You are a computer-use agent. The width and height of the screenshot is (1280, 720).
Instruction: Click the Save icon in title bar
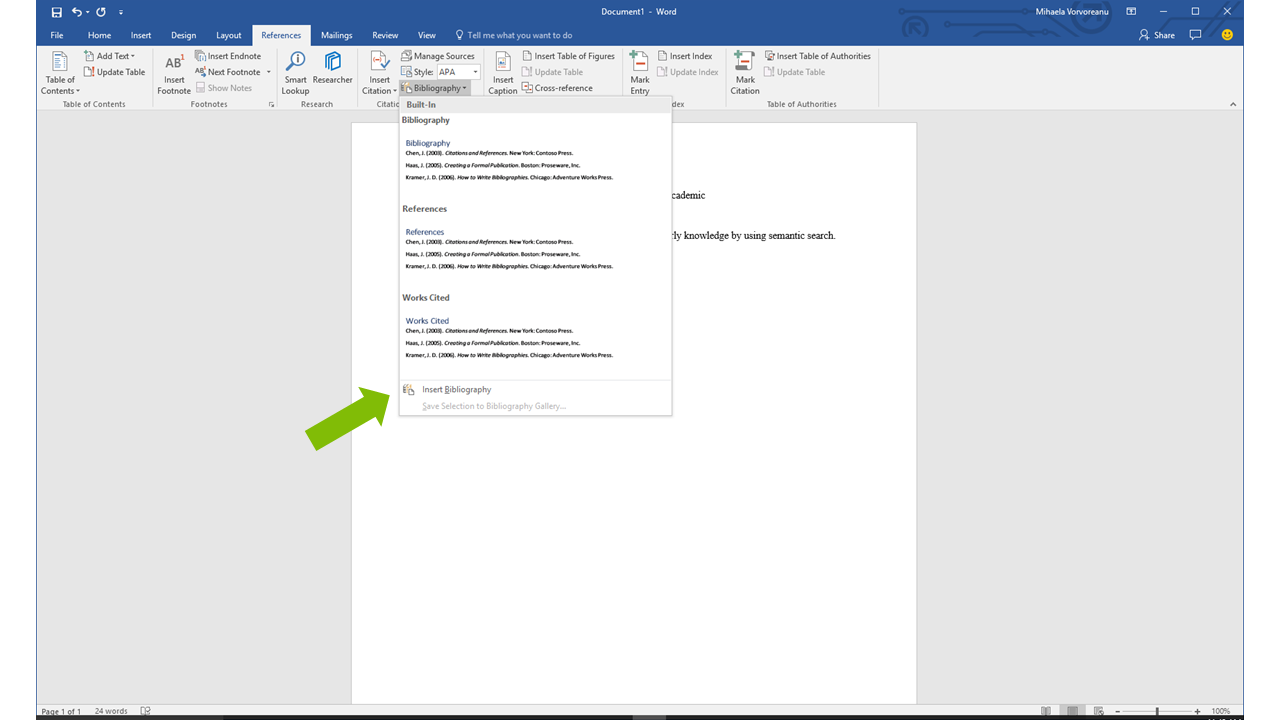[57, 12]
